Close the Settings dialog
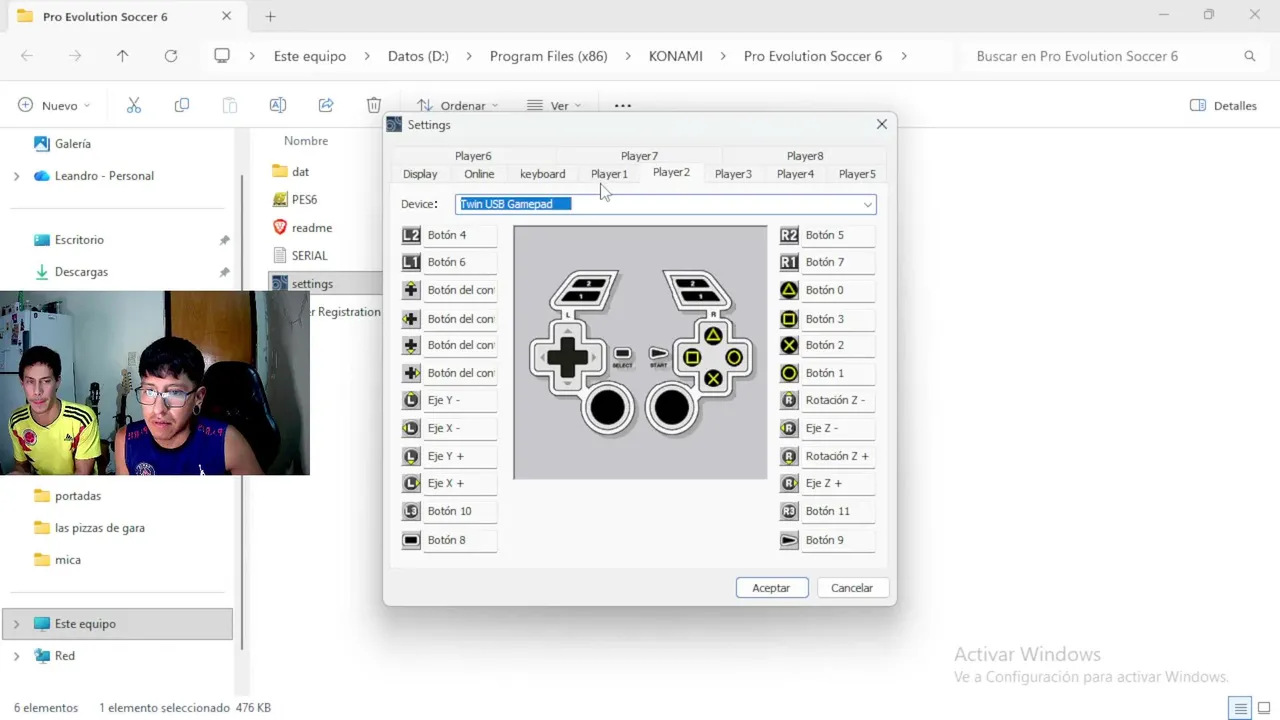The width and height of the screenshot is (1280, 720). [882, 125]
